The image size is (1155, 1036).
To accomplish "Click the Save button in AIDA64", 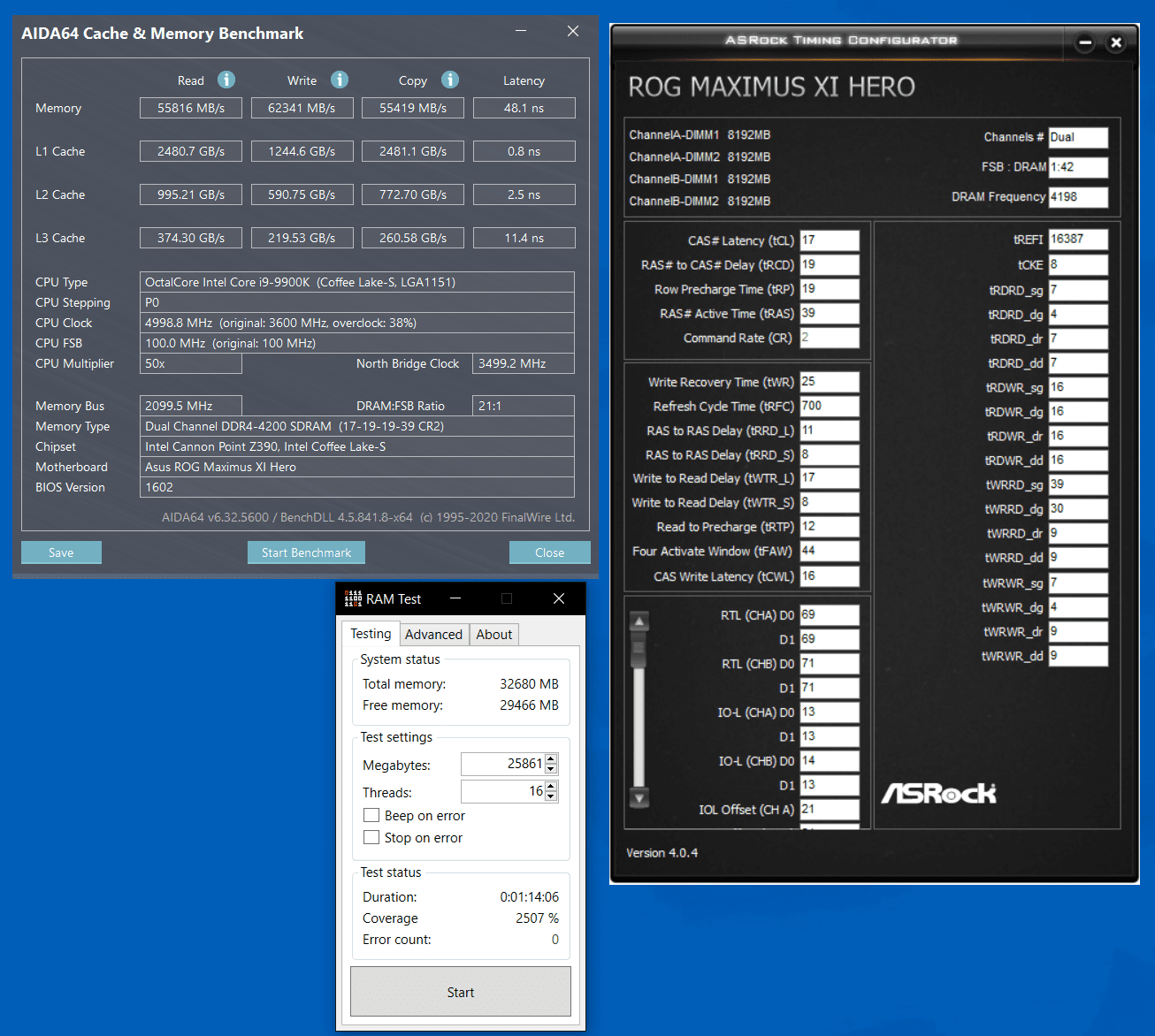I will click(61, 552).
